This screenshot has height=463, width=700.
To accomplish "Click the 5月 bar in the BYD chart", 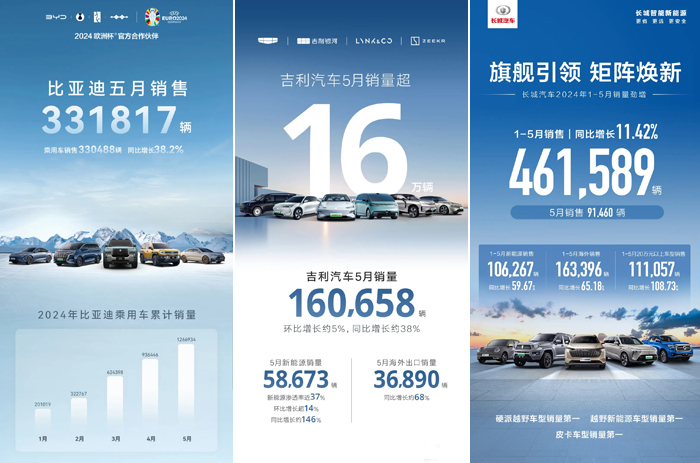I will click(186, 388).
